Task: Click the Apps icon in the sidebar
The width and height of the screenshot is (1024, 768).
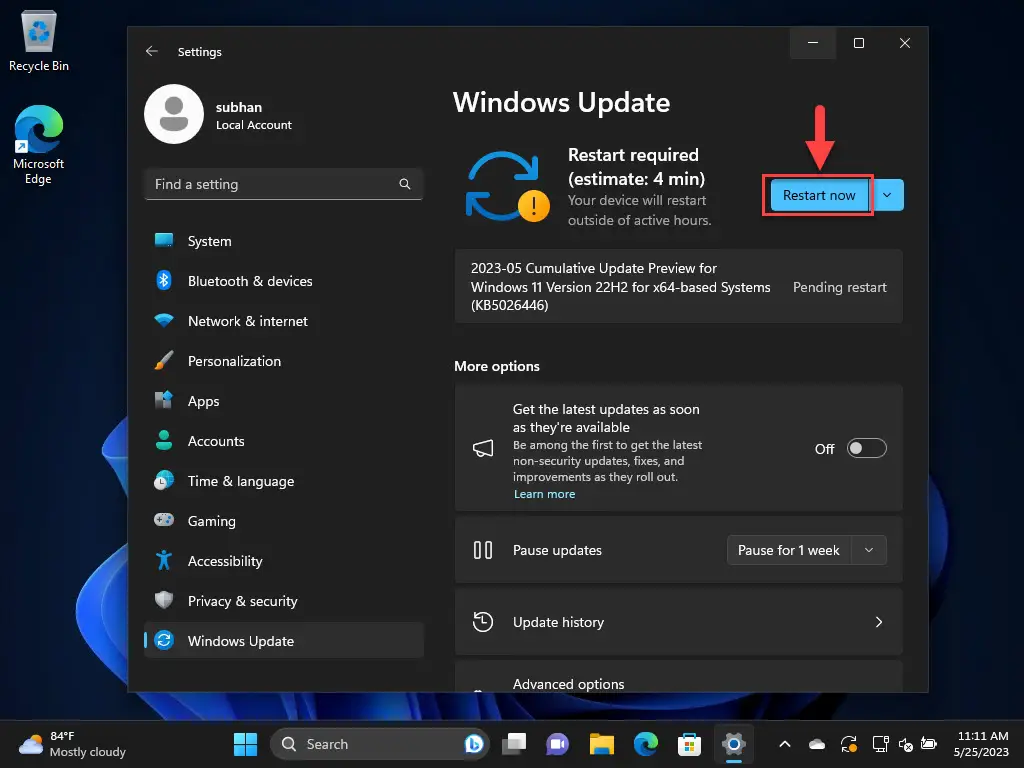Action: click(x=164, y=400)
